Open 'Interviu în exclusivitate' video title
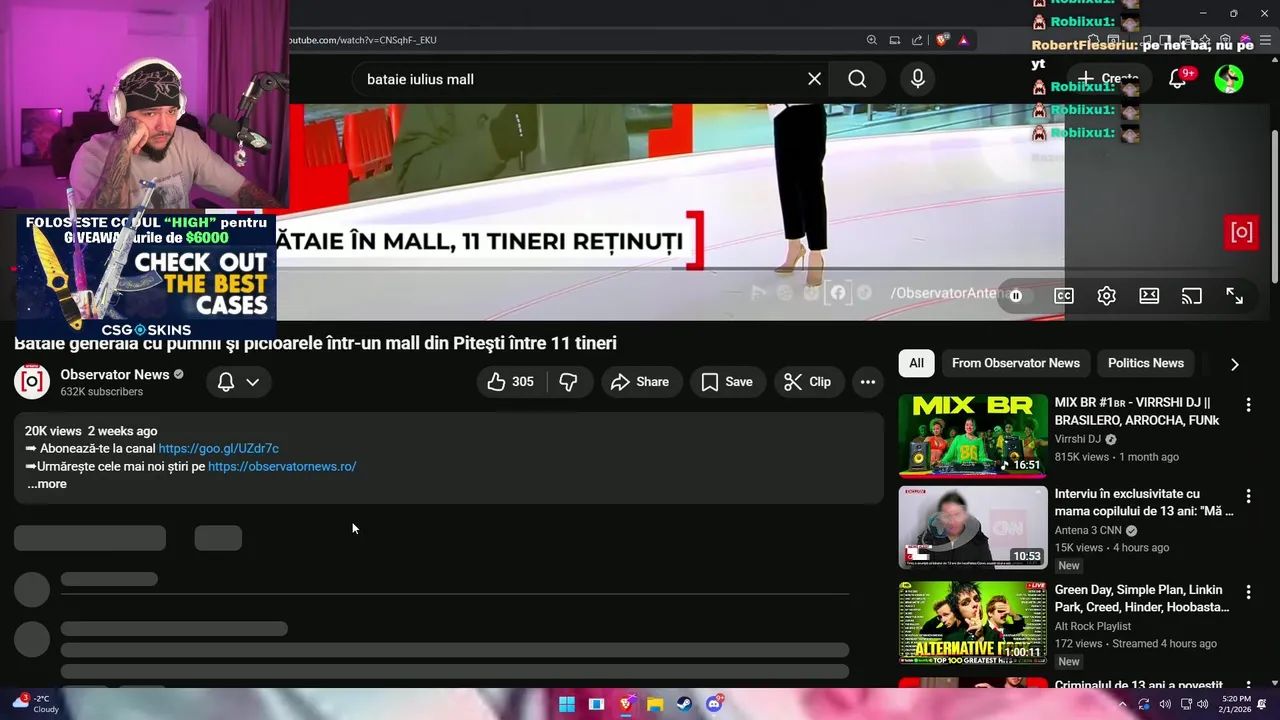 1144,502
